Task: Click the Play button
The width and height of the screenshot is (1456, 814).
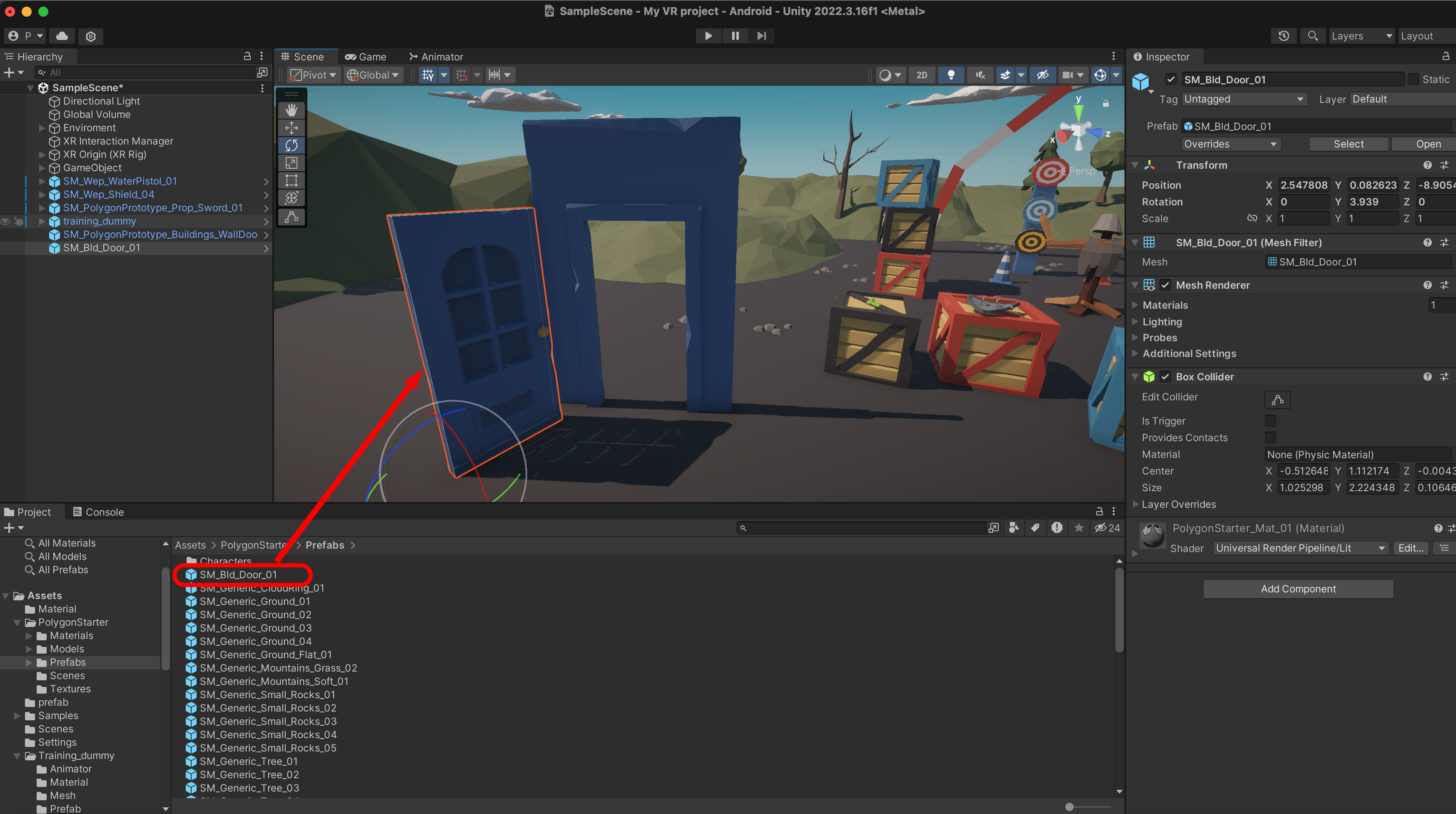Action: [x=708, y=35]
